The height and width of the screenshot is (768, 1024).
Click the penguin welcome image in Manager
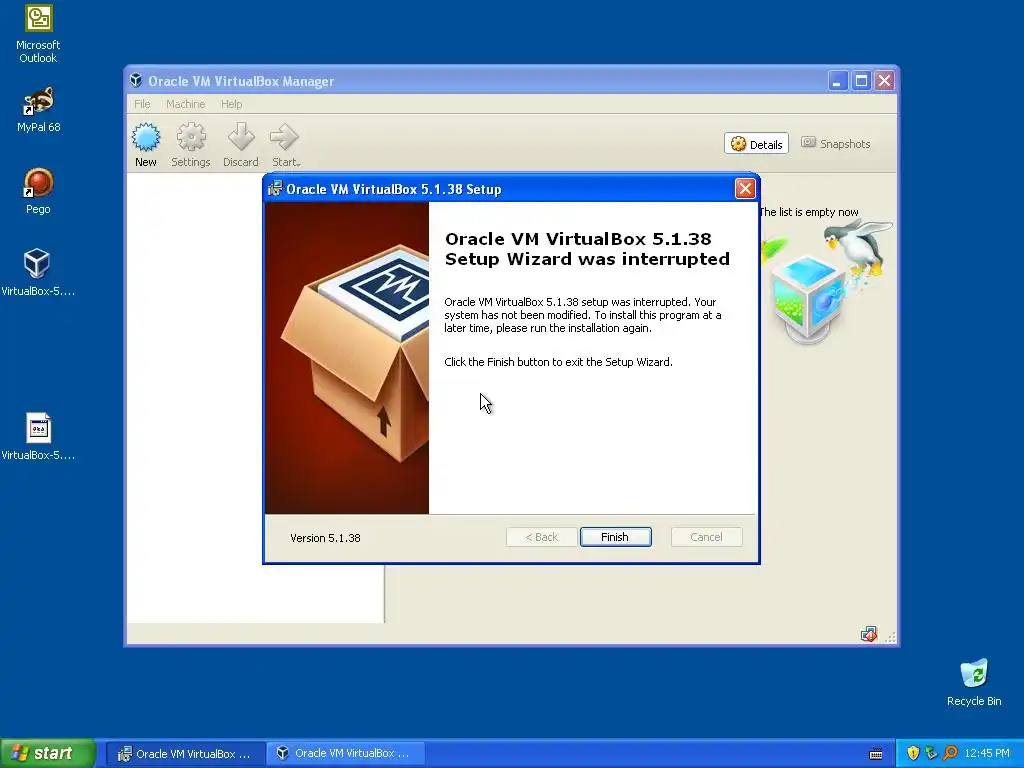[827, 281]
